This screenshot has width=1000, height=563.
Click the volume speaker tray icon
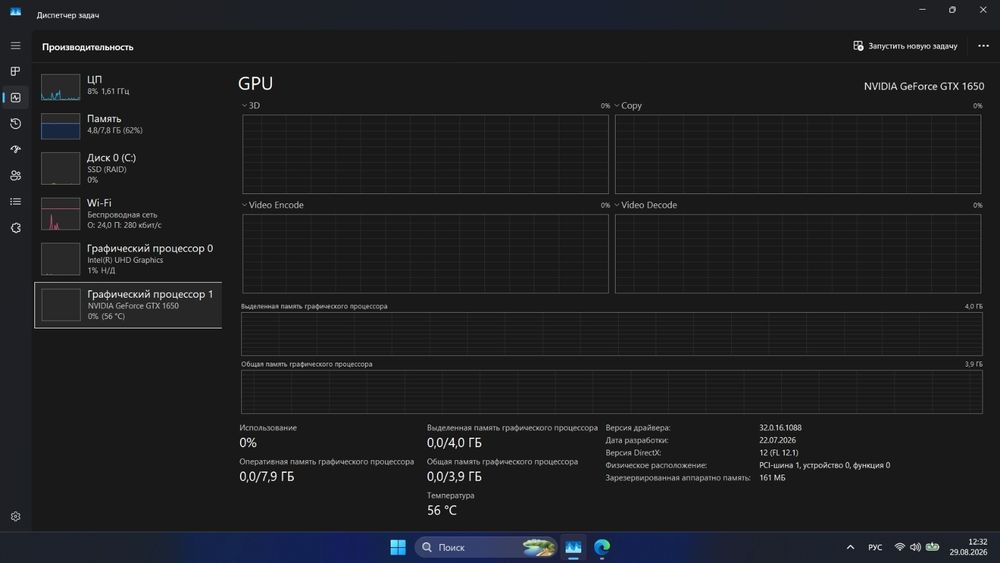915,547
